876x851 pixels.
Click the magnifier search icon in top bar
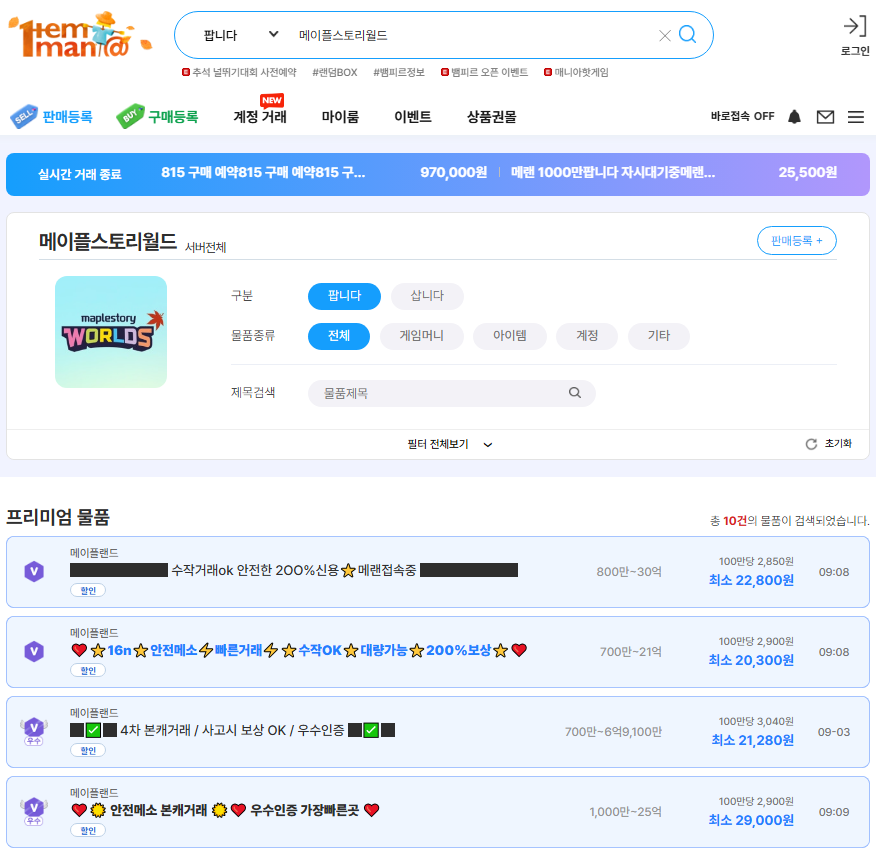[687, 35]
